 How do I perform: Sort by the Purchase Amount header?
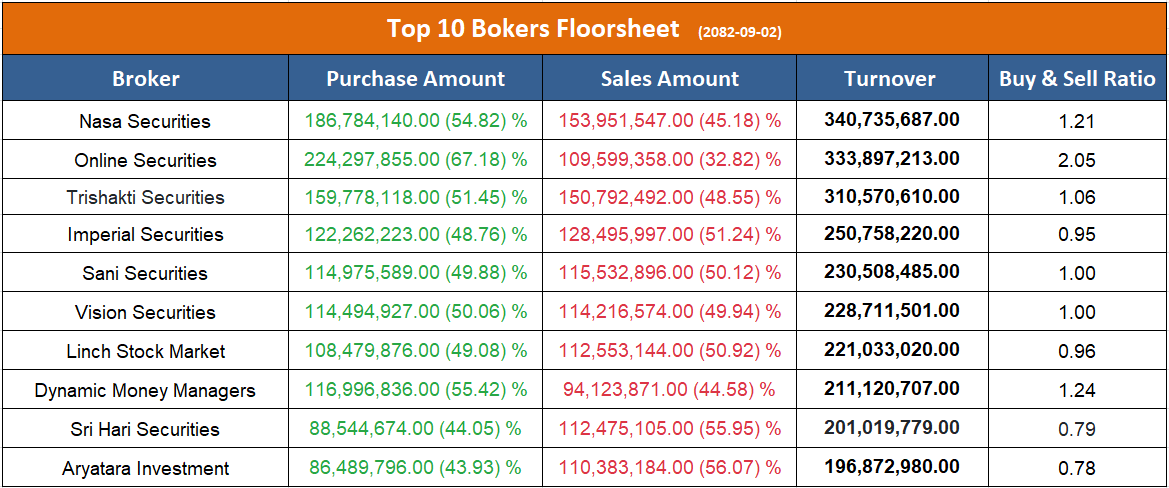coord(416,79)
